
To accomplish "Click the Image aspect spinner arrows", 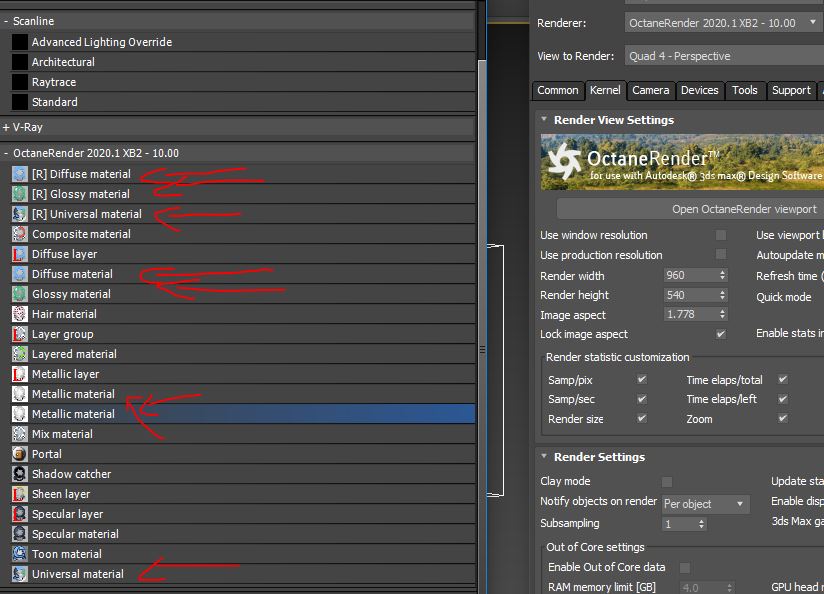I will (723, 314).
